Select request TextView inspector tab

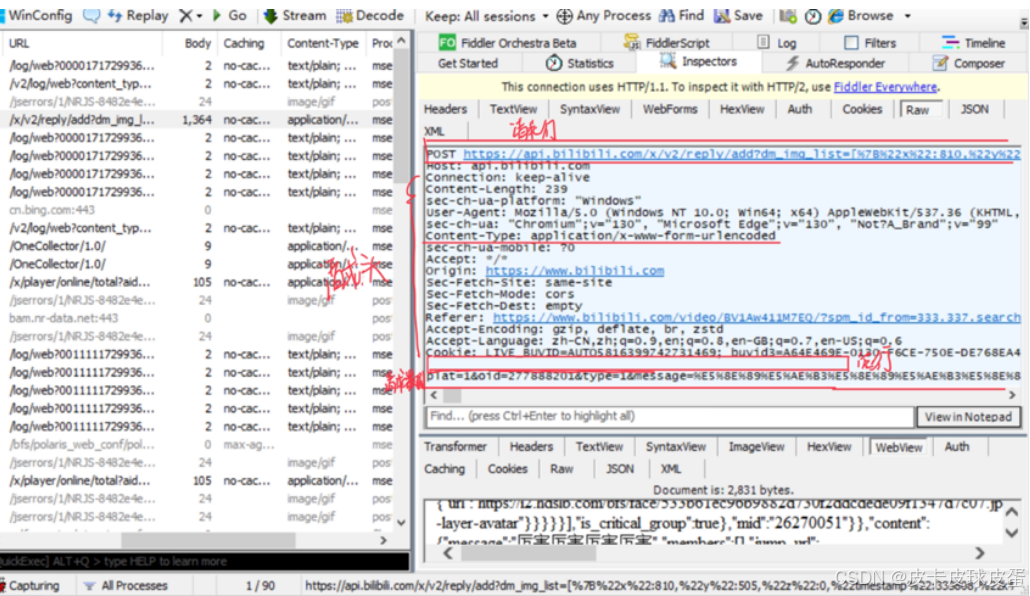pos(513,109)
